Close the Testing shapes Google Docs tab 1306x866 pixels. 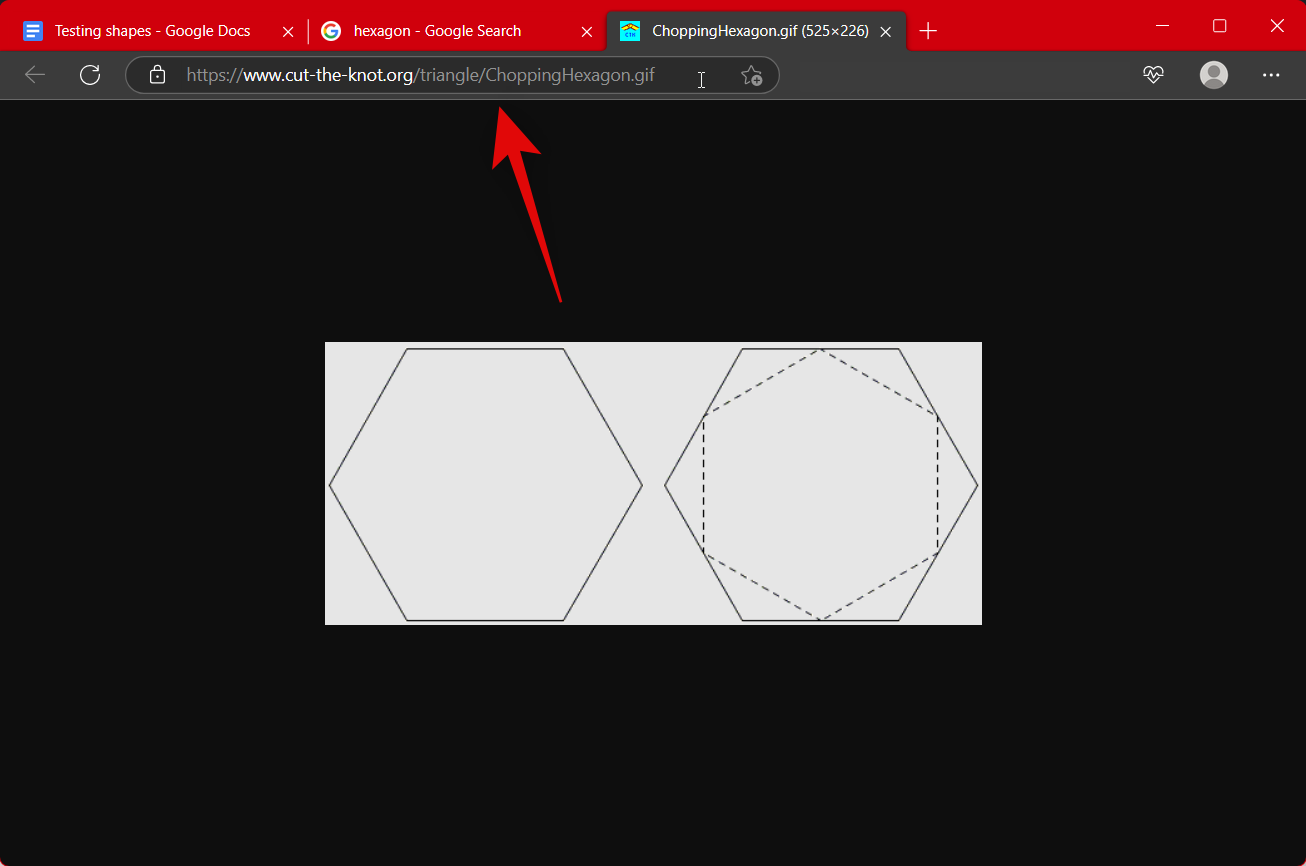pos(288,32)
